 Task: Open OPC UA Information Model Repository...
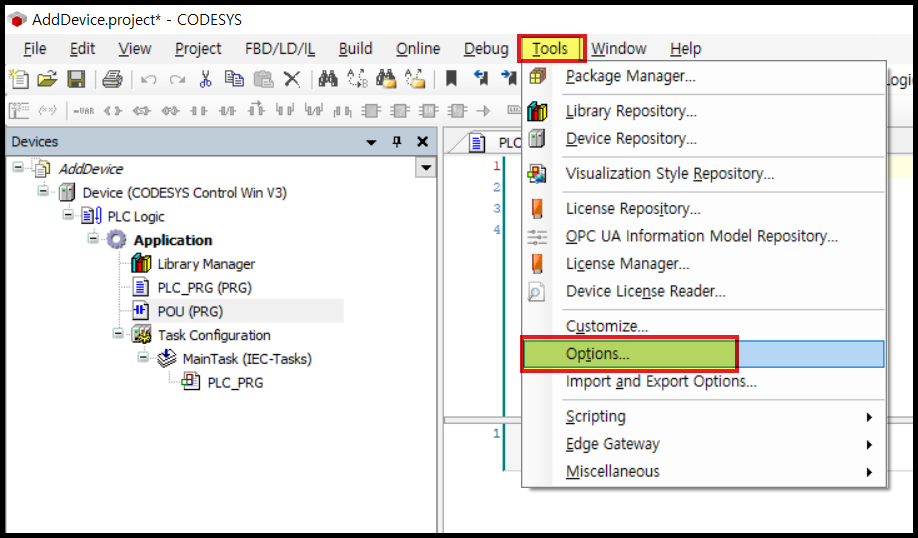tap(703, 237)
